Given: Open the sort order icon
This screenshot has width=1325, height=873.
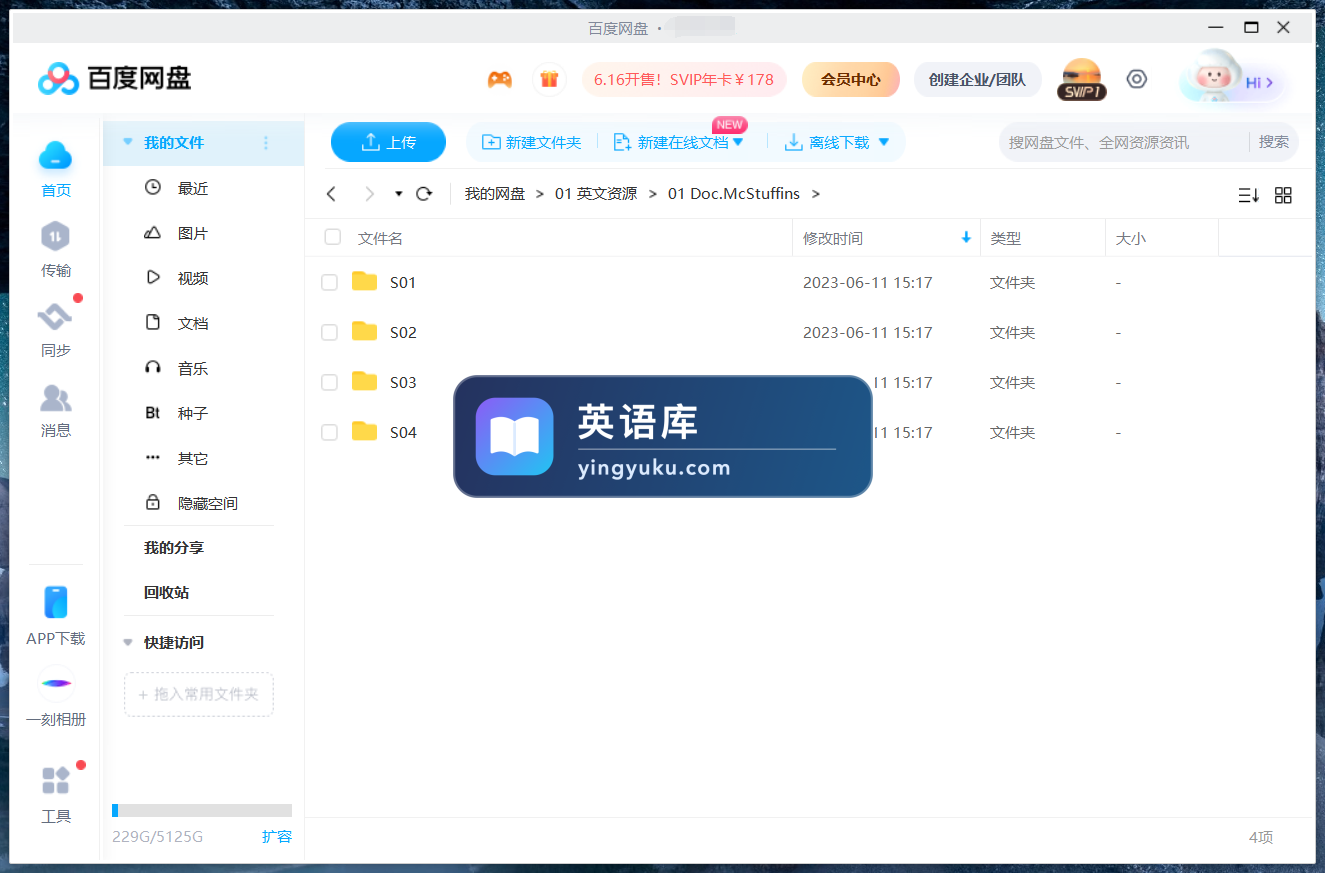Looking at the screenshot, I should tap(1248, 196).
